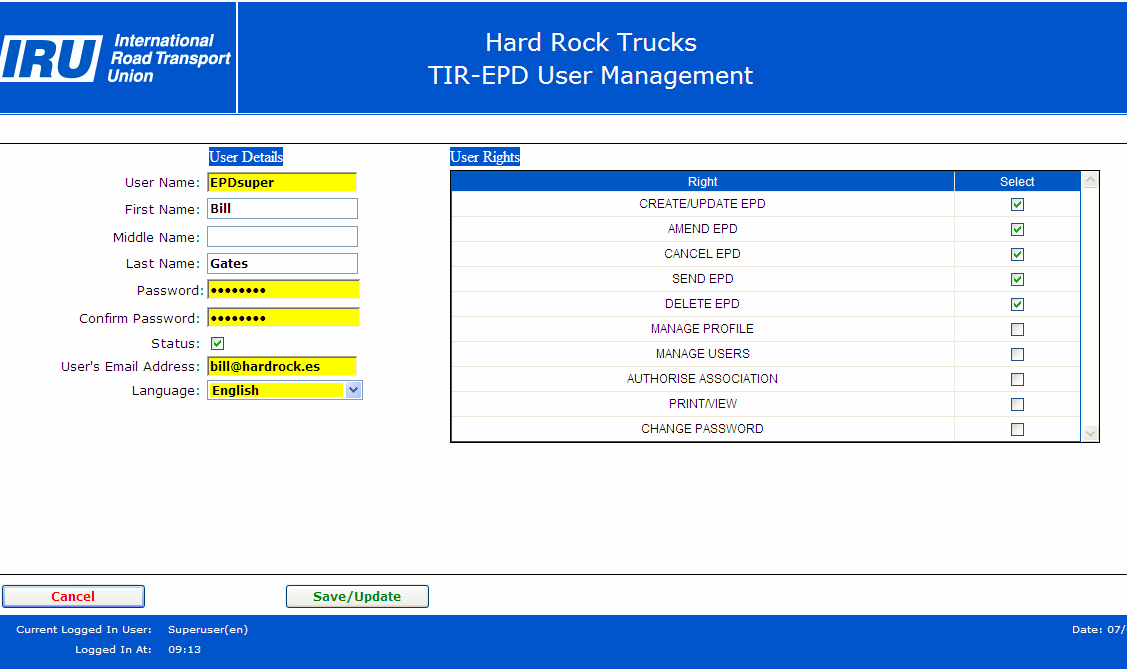Uncheck the CANCEL EPD right
Viewport: 1127px width, 669px height.
point(1017,254)
